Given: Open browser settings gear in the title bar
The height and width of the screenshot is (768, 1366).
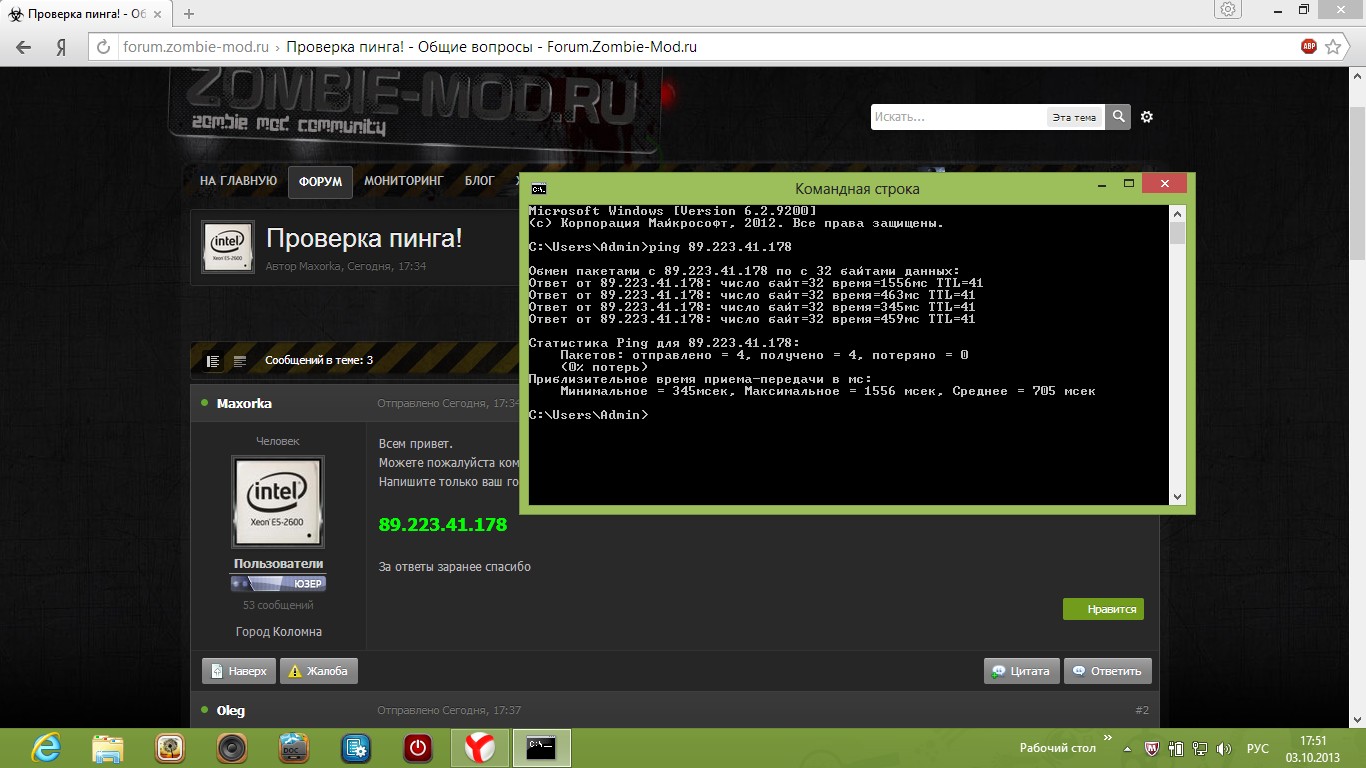Looking at the screenshot, I should [1228, 10].
